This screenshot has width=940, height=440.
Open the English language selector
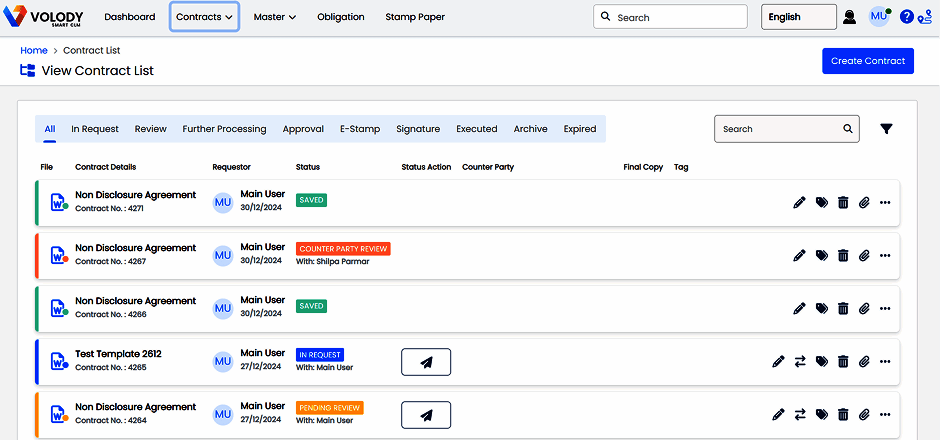click(x=798, y=17)
